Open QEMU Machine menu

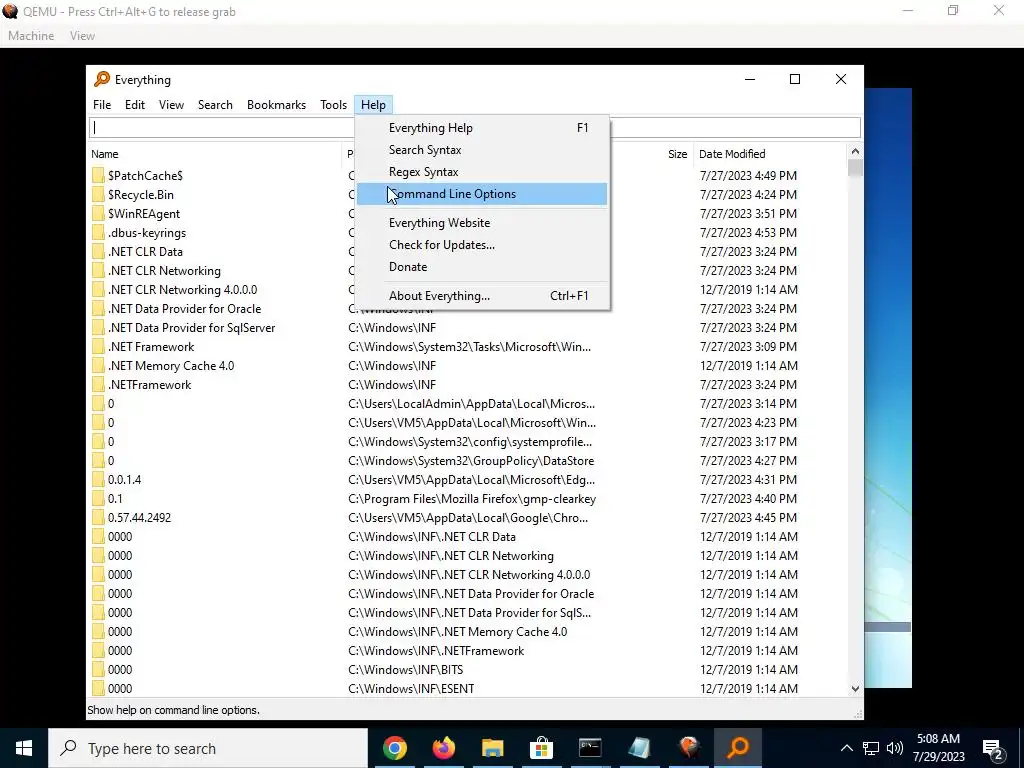pos(31,36)
